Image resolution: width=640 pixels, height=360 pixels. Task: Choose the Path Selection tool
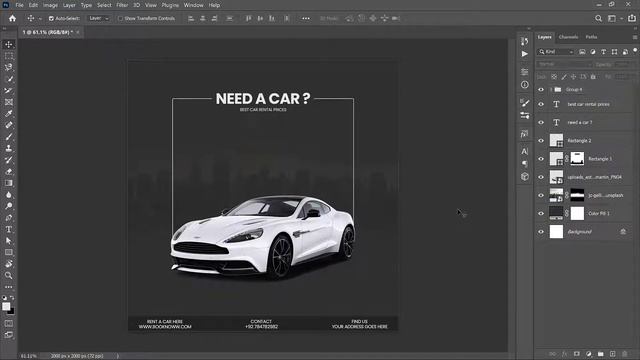coord(9,241)
